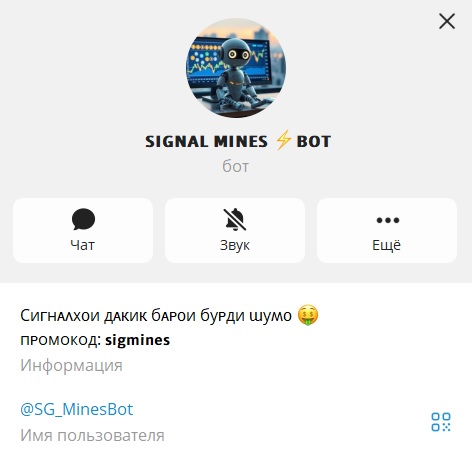The image size is (472, 455).
Task: Toggle the crossed-out bell notification icon
Action: [x=235, y=219]
